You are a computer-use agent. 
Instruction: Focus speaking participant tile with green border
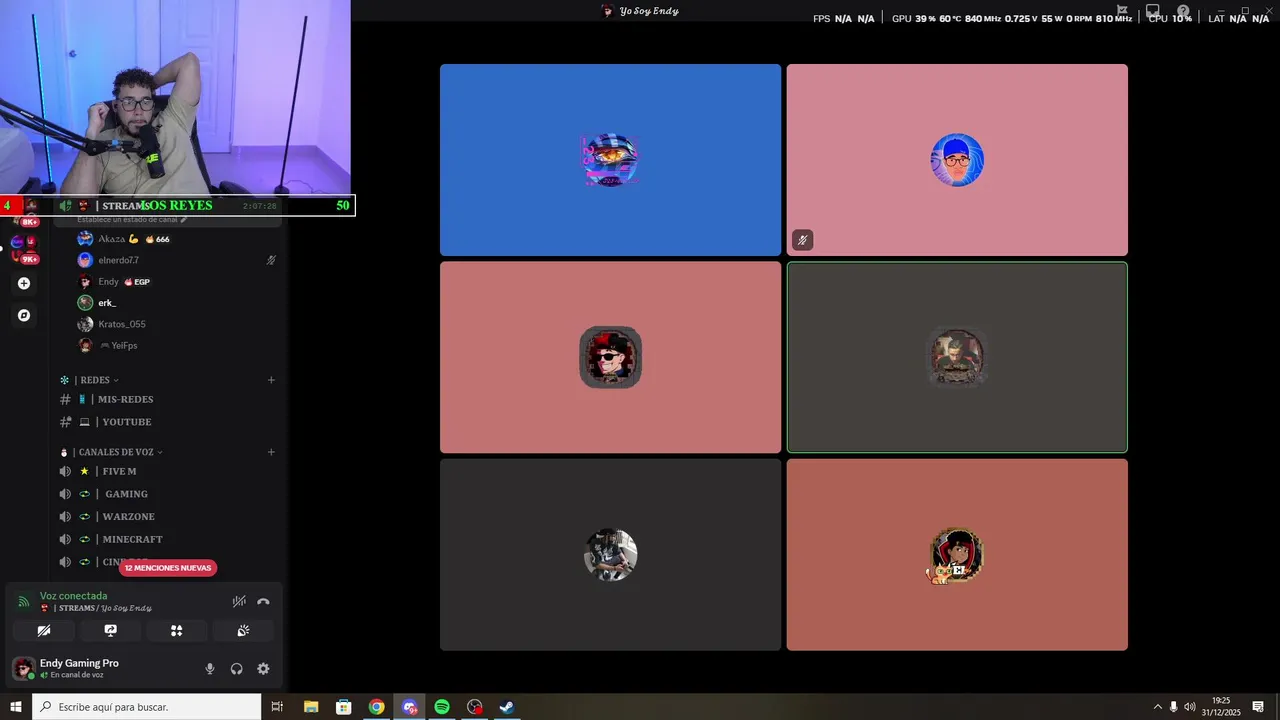pyautogui.click(x=957, y=357)
